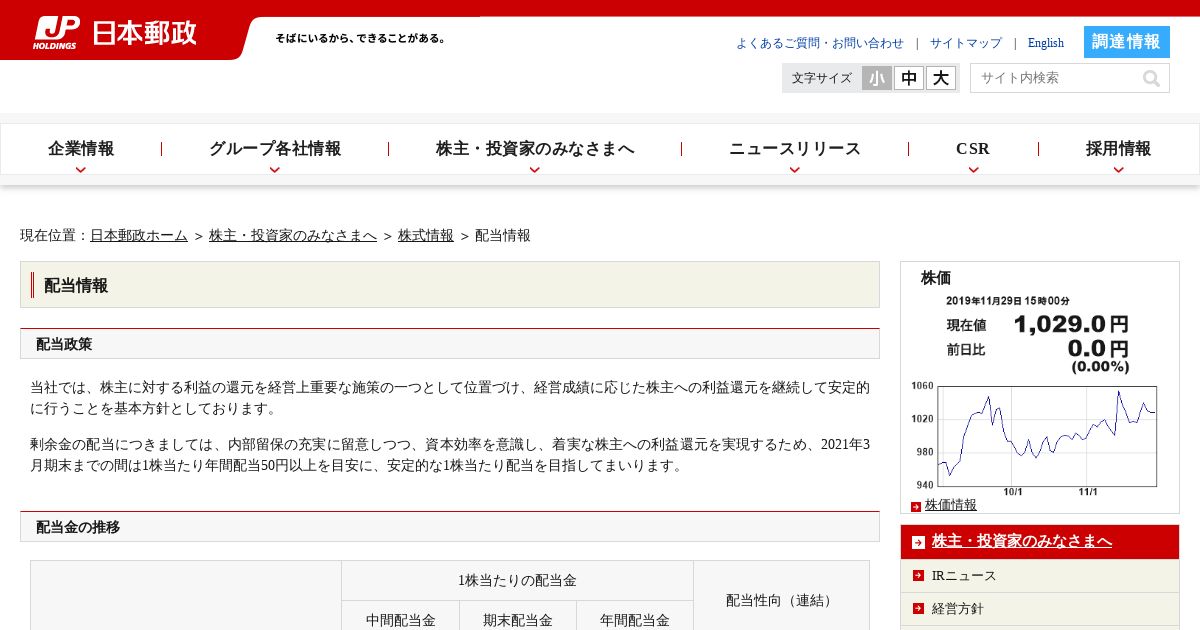Open IRニュース in sidebar
Image resolution: width=1200 pixels, height=630 pixels.
tap(964, 576)
